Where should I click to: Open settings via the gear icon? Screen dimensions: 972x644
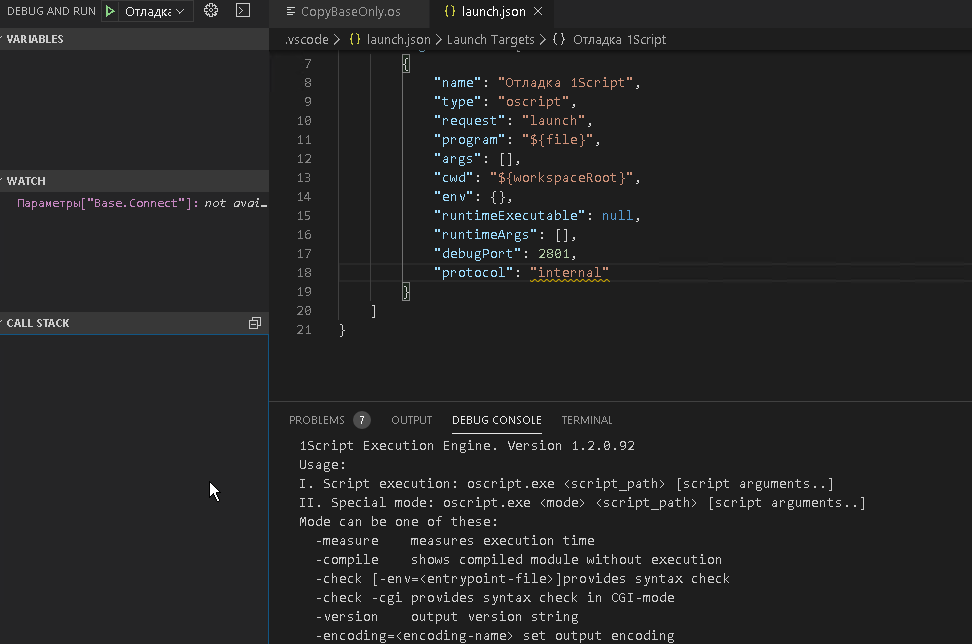coord(210,10)
